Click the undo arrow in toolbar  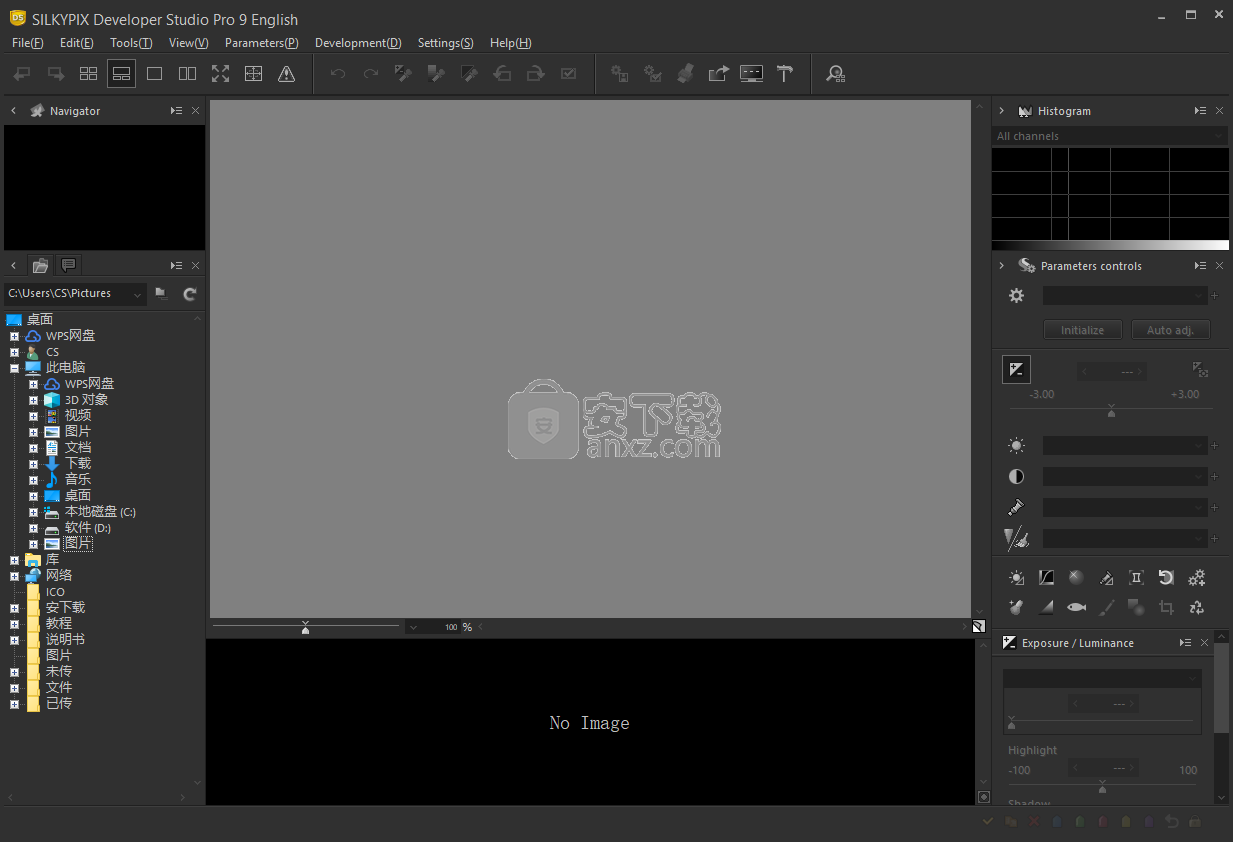[338, 73]
